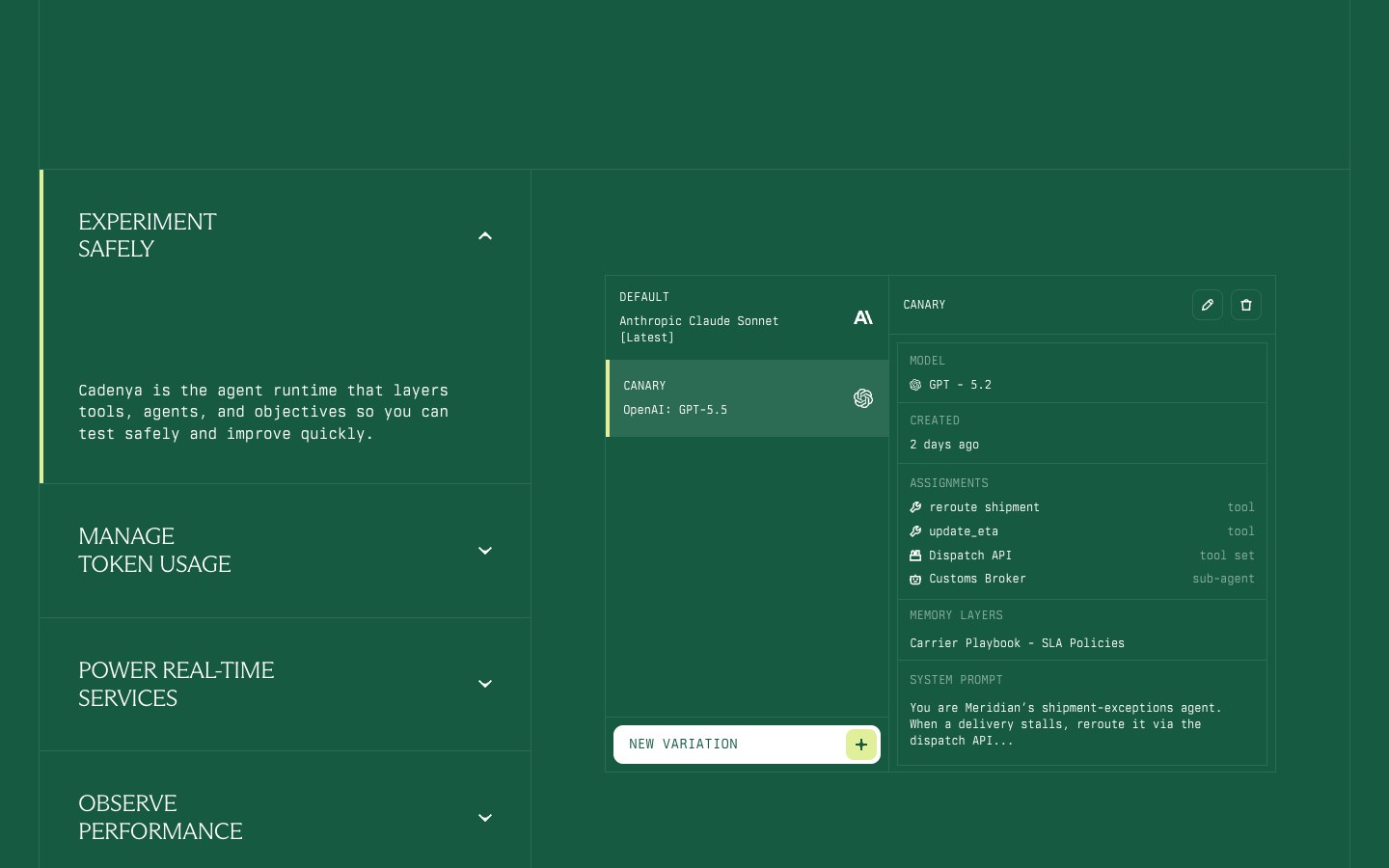Click the Carrier Playbook - SLA Policies memory layer
Screen dimensions: 1389x868
click(1017, 643)
